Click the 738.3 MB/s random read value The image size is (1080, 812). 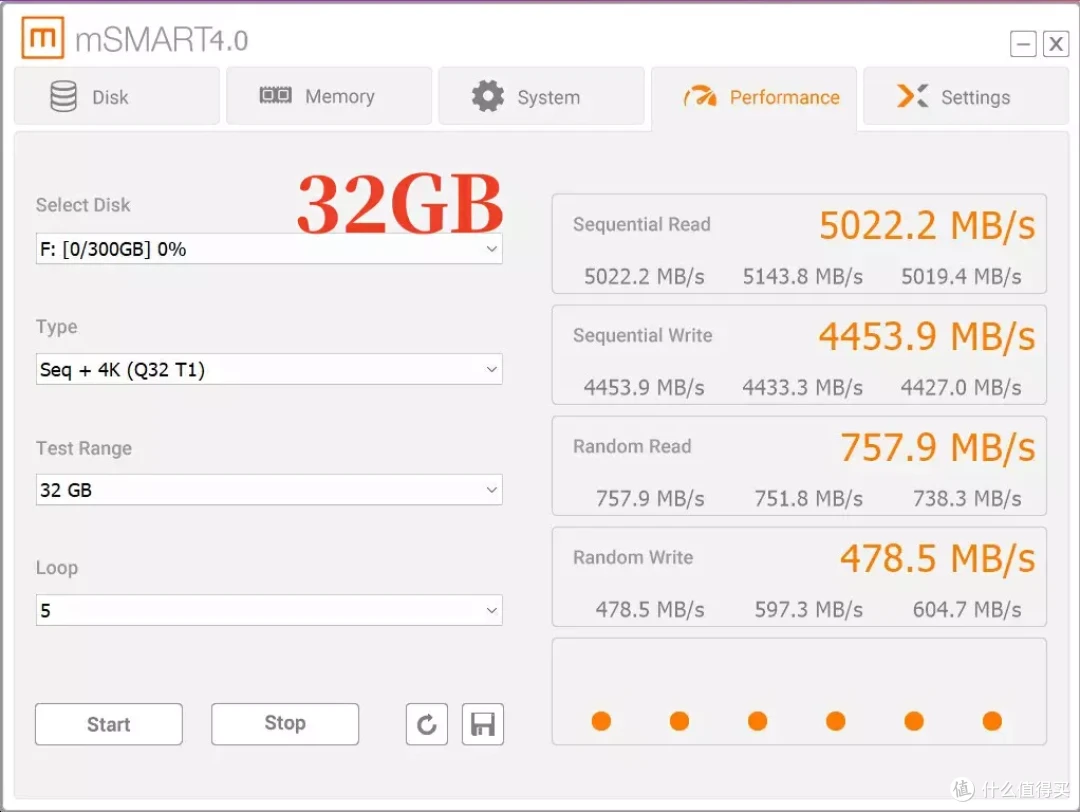(x=967, y=499)
